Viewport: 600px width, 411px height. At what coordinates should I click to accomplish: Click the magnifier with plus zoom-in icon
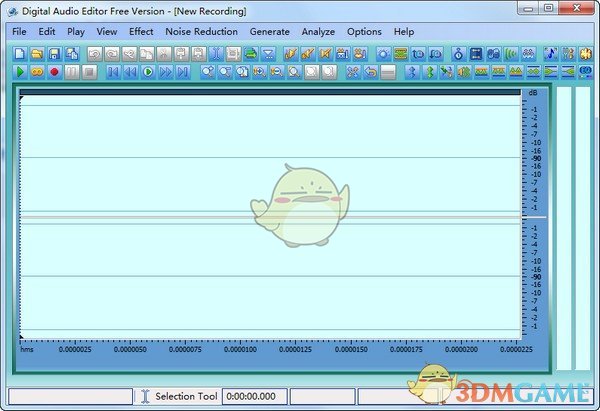click(x=259, y=72)
